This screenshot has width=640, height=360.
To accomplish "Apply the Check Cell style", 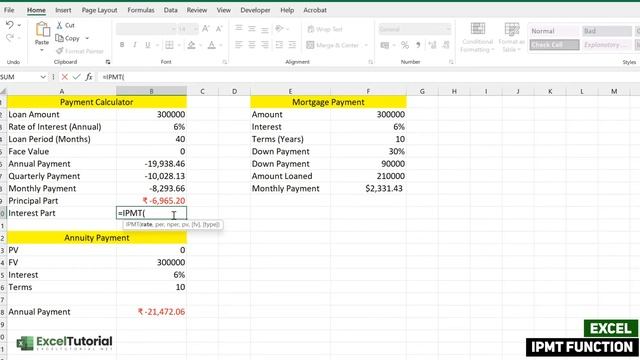I will (x=554, y=44).
